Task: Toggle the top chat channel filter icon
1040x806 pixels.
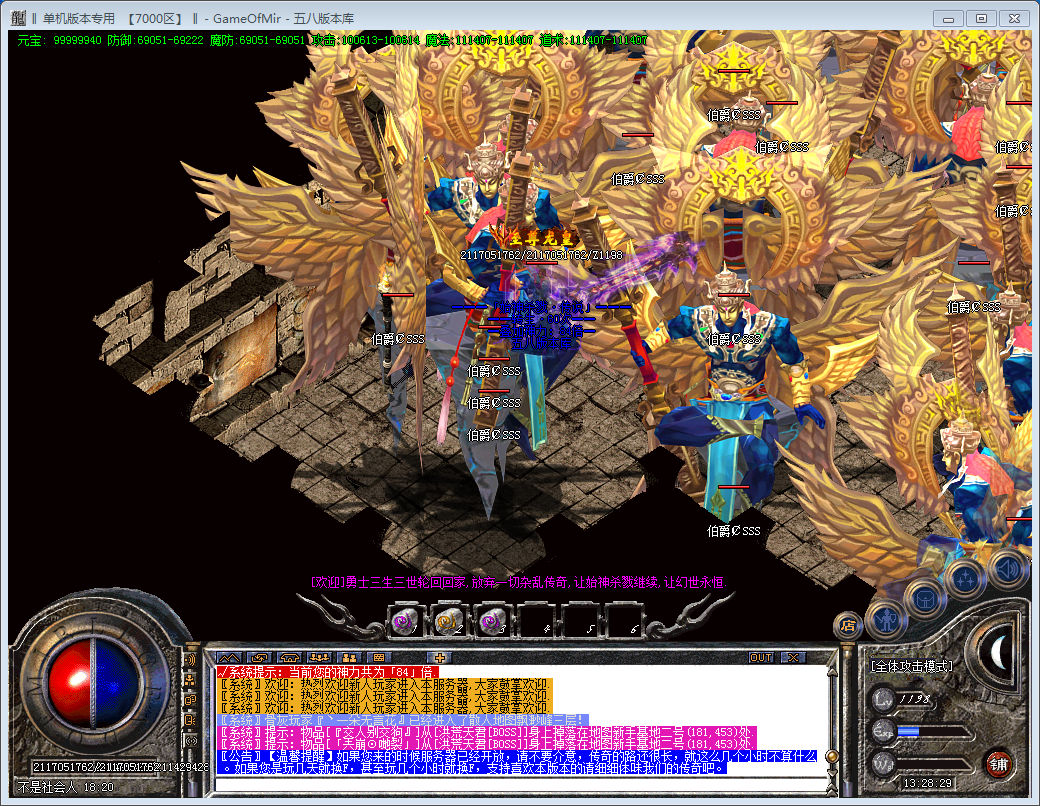Action: (190, 661)
